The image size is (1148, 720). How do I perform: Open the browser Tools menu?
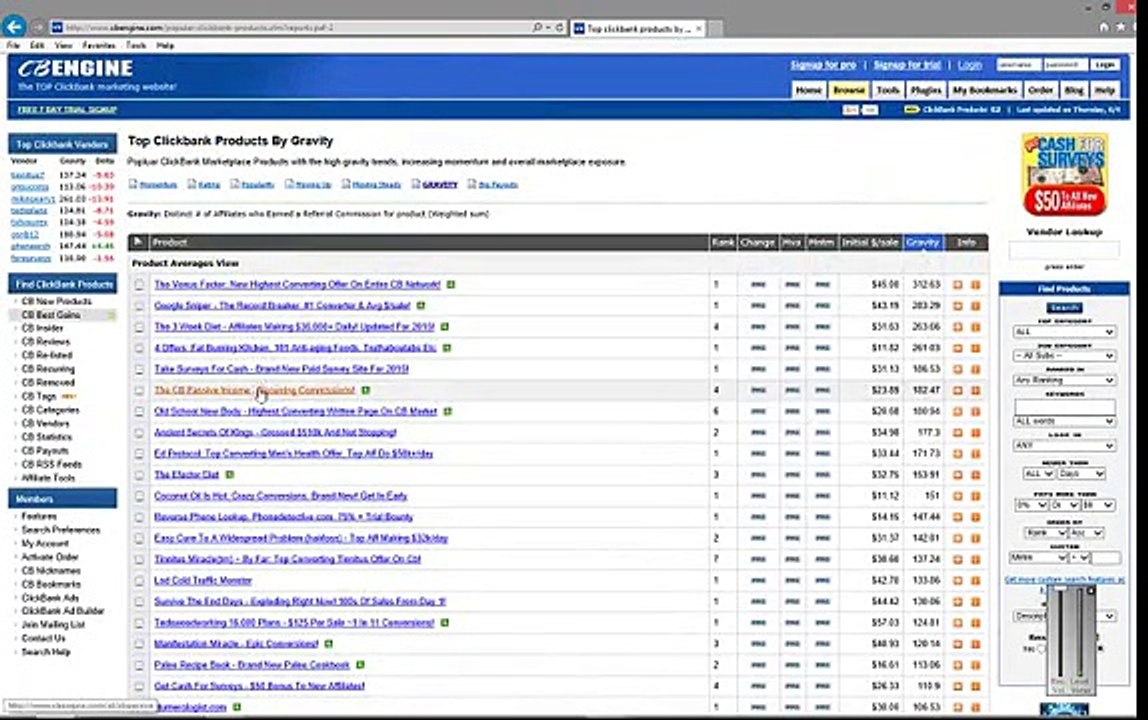click(136, 45)
